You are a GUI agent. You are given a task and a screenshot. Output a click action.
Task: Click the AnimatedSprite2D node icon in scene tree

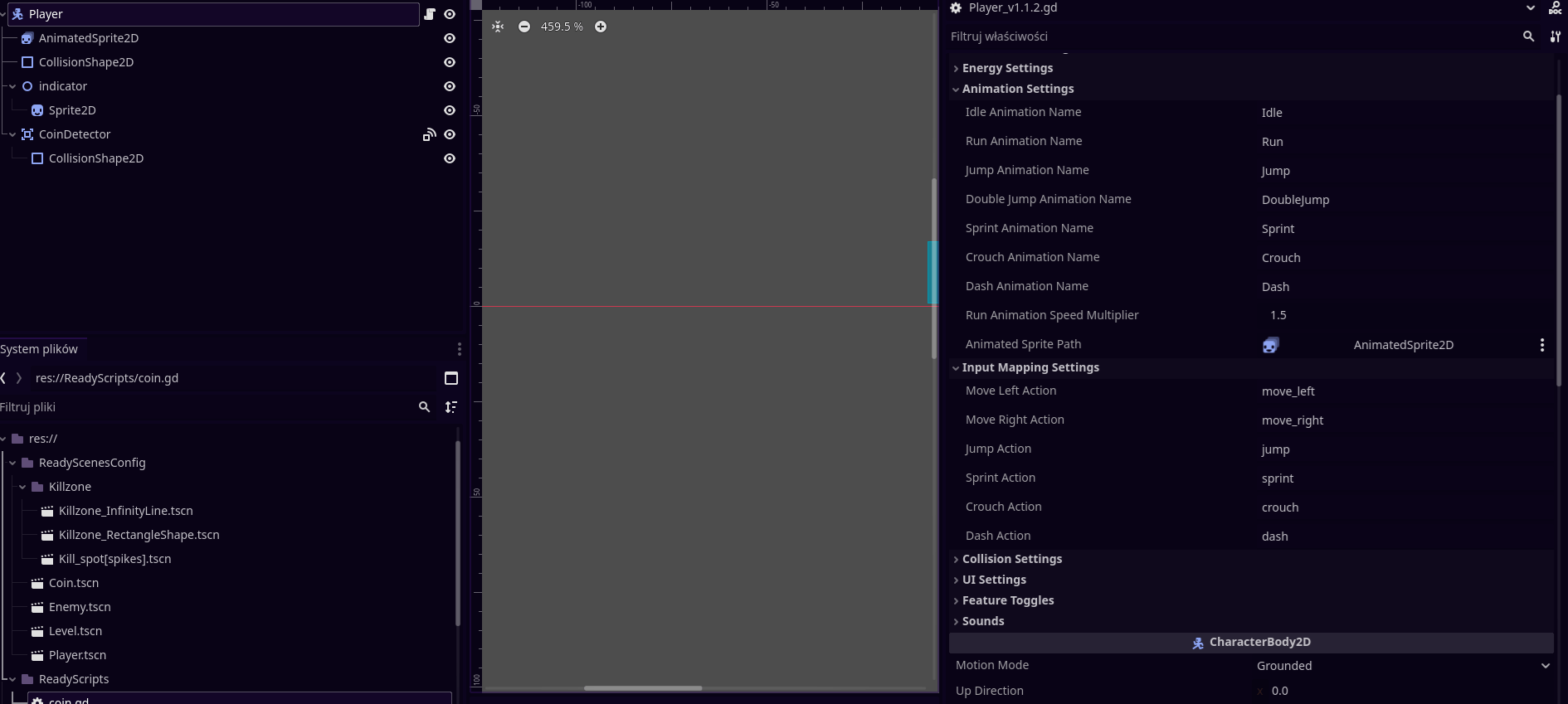click(27, 38)
